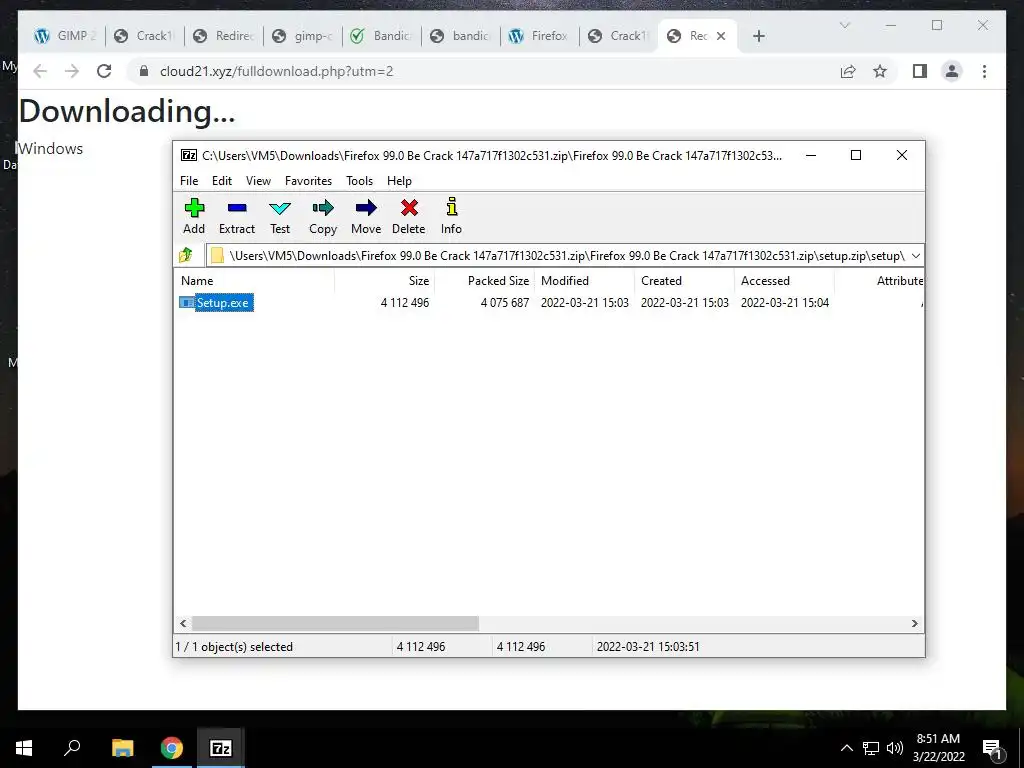Open the View menu in 7-Zip
This screenshot has height=768, width=1024.
coord(258,181)
